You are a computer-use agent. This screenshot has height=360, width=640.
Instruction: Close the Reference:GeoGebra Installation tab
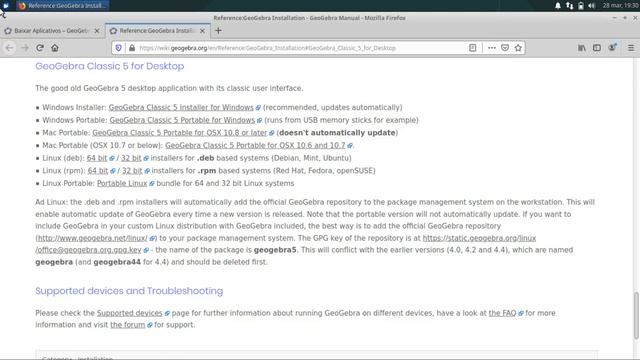202,31
